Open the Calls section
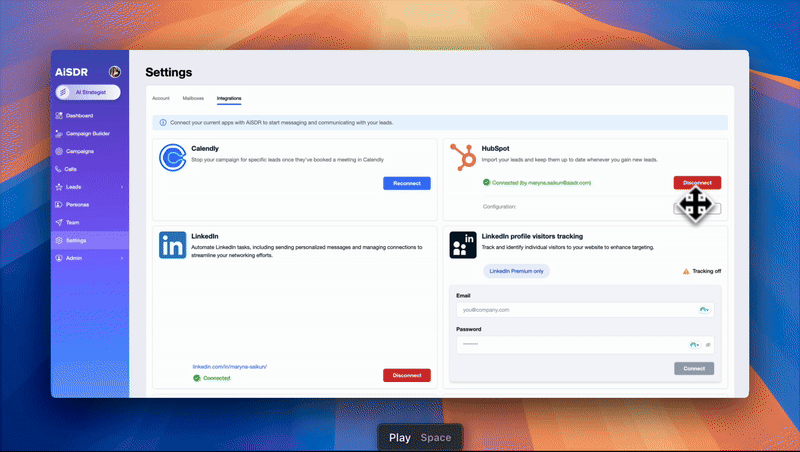 pos(71,169)
